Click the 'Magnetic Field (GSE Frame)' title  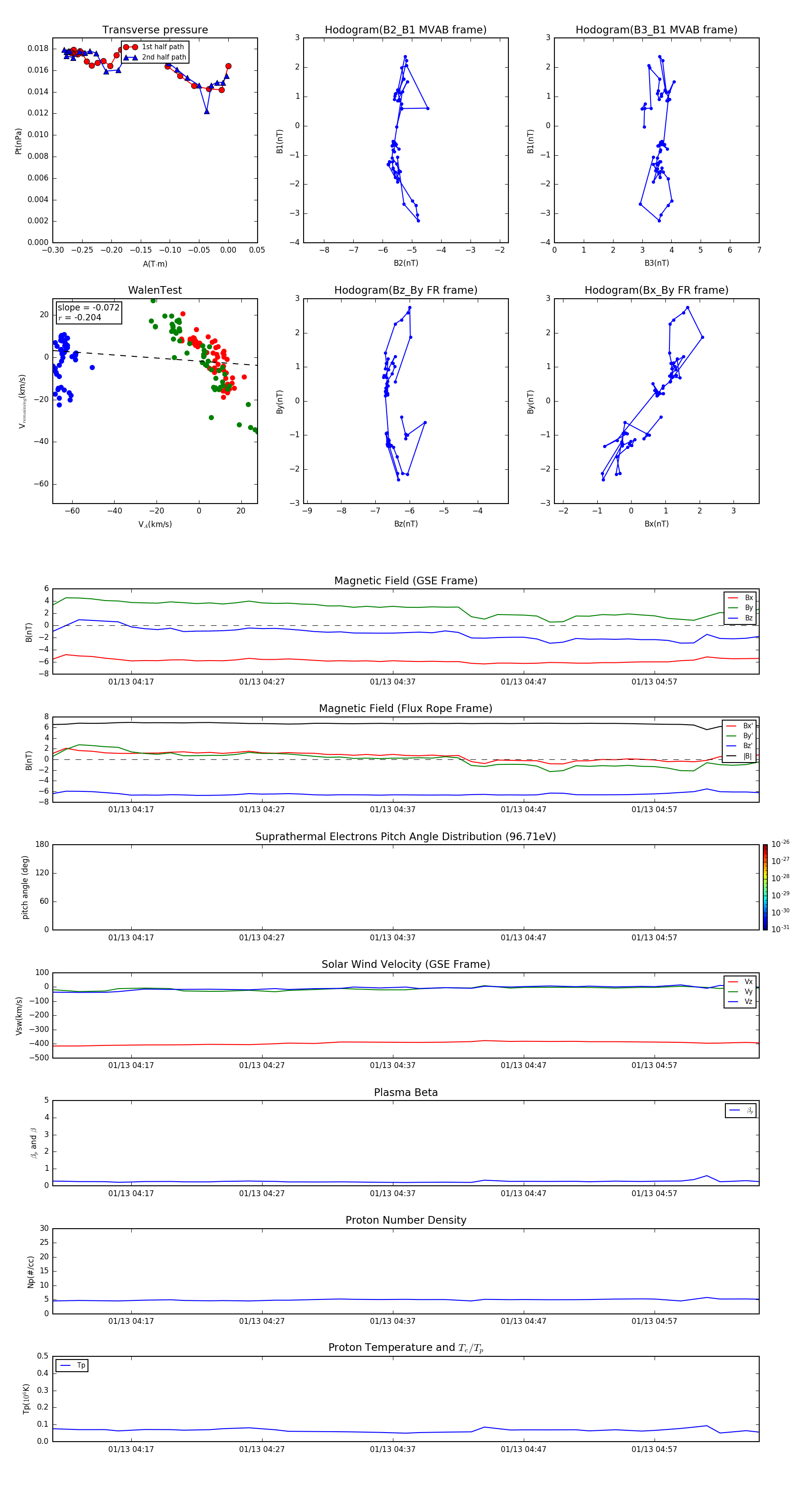pos(406,581)
